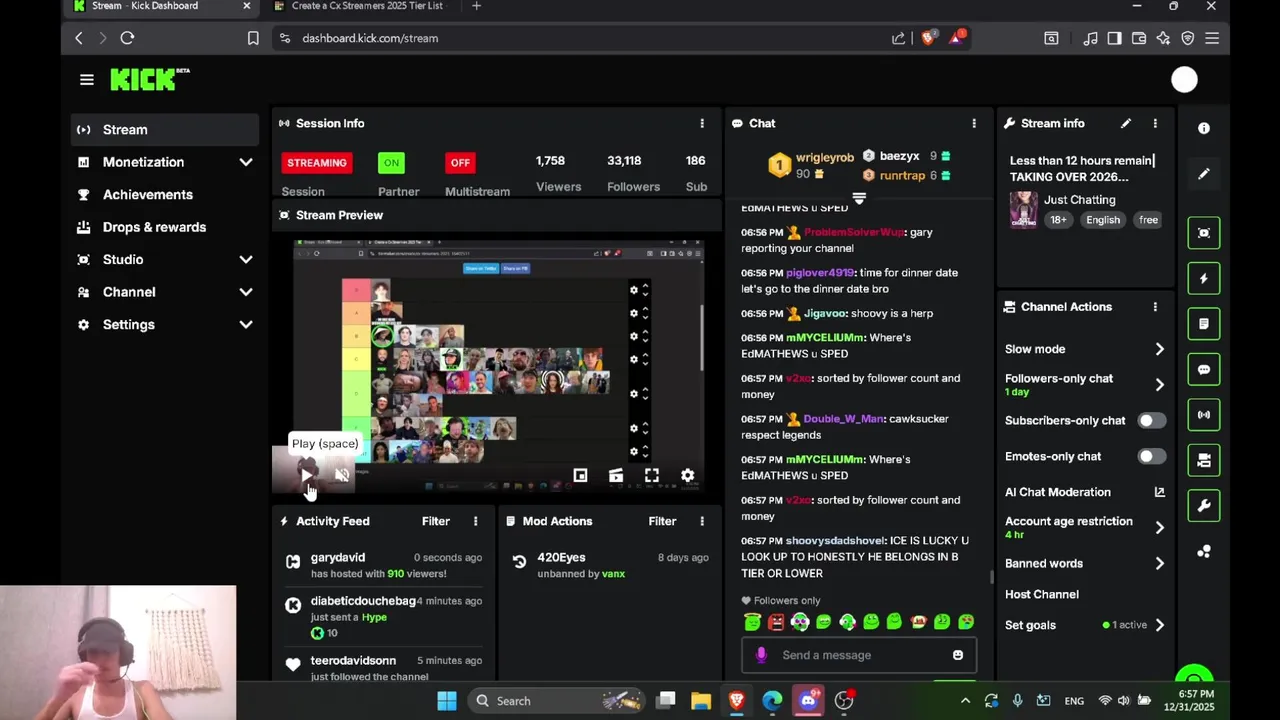This screenshot has width=1280, height=720.
Task: Open AI Chat Moderation external link
Action: tap(1160, 492)
